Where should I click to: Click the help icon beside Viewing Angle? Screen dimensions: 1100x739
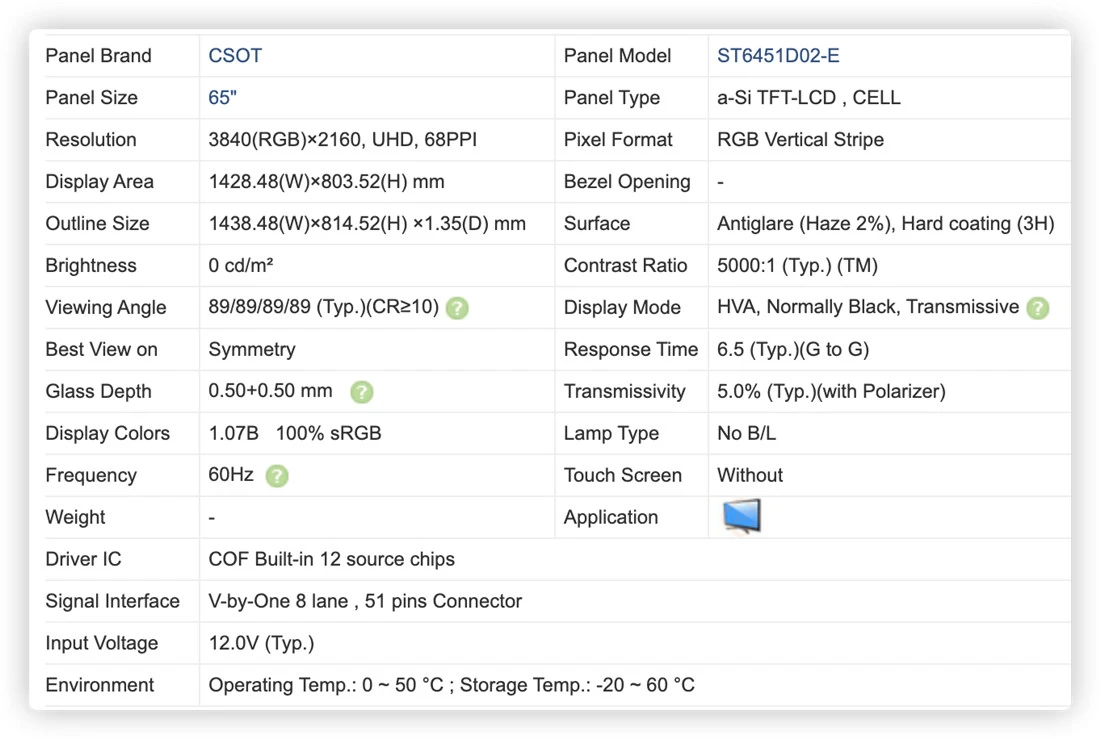(x=457, y=308)
